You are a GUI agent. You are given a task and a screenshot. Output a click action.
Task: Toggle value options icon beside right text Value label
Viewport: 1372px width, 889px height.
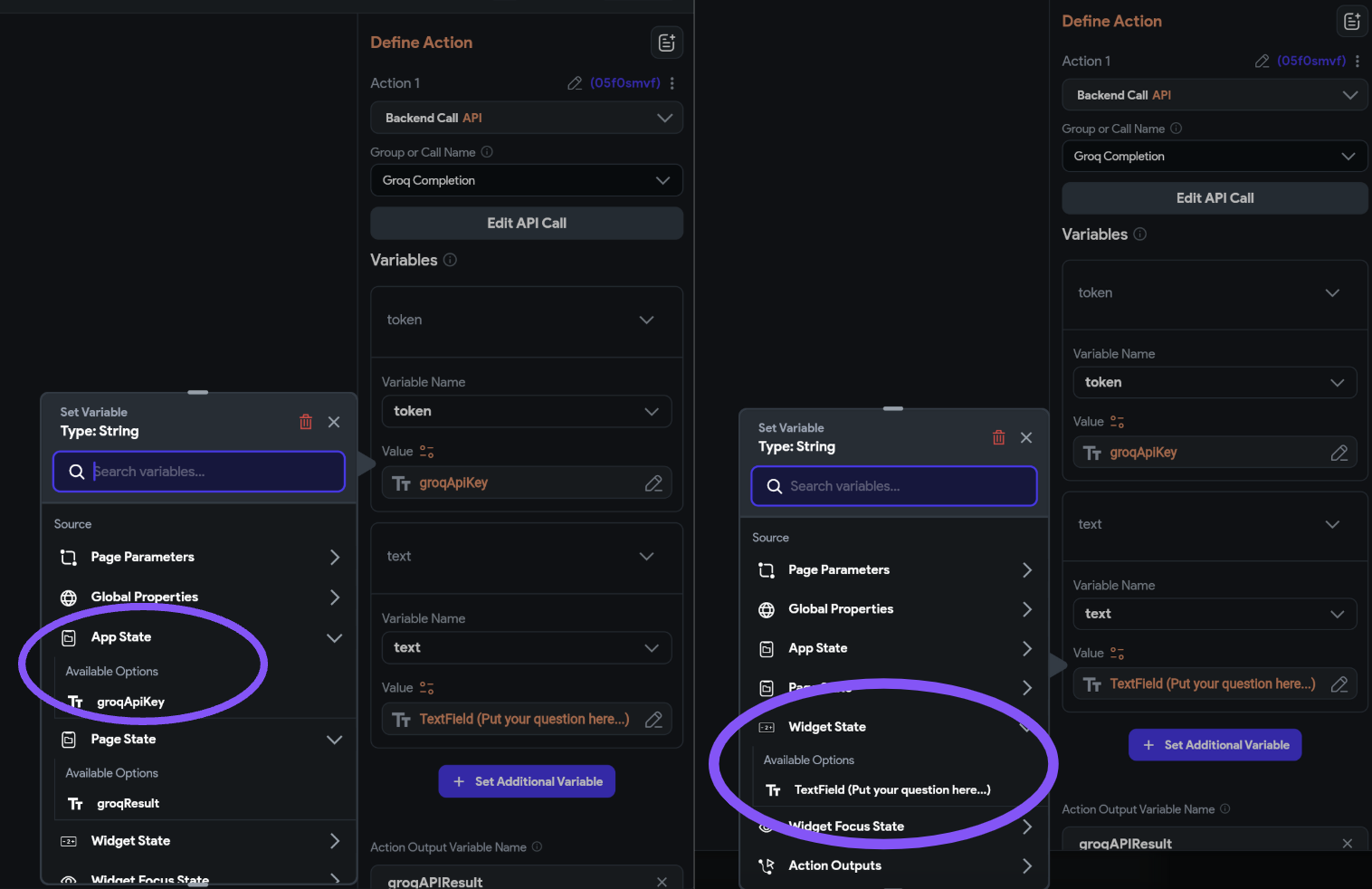pos(1118,654)
